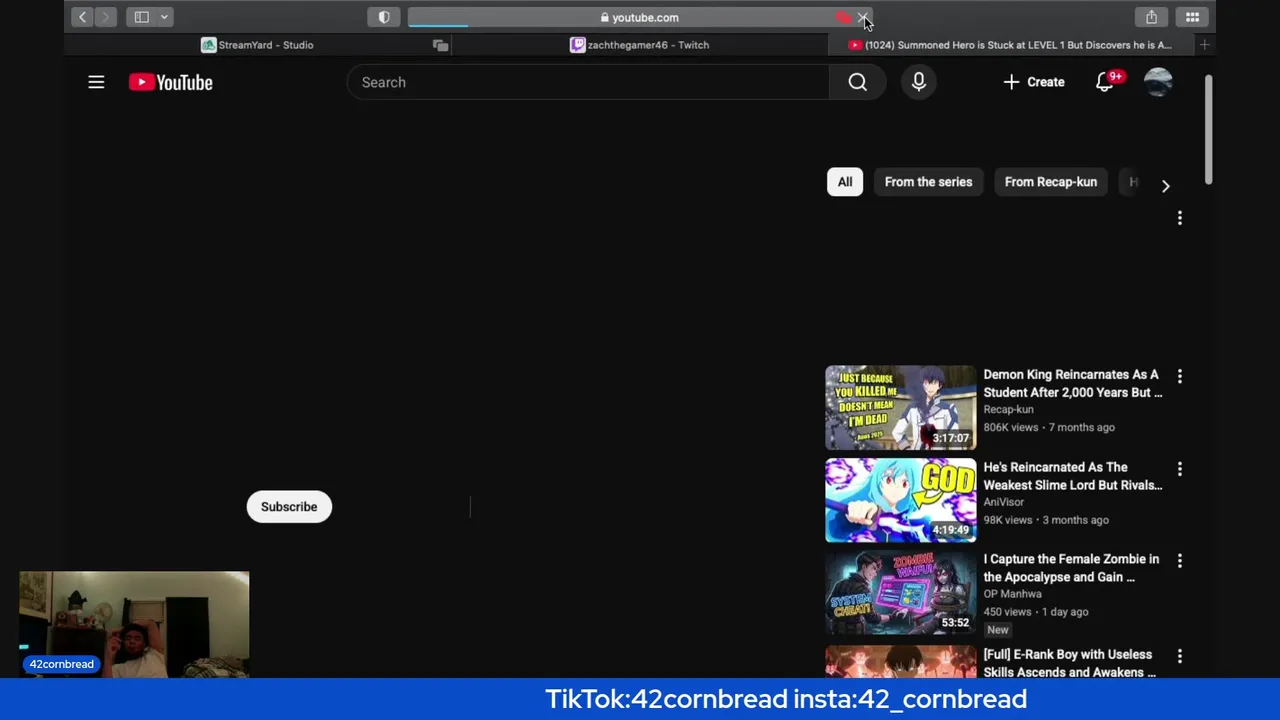Go forward with Safari forward arrow
The width and height of the screenshot is (1280, 720).
click(106, 17)
